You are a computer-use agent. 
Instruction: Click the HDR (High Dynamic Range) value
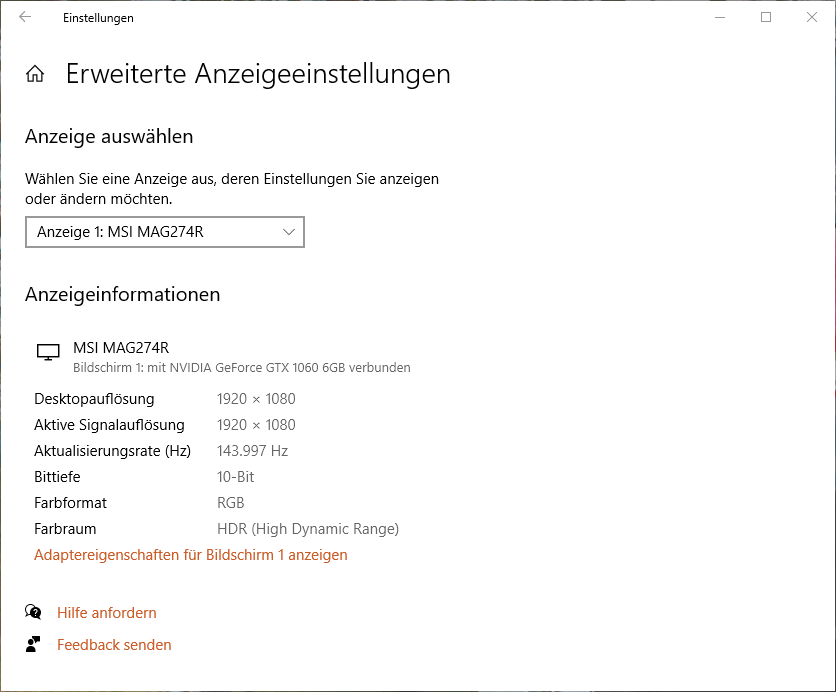pos(308,529)
